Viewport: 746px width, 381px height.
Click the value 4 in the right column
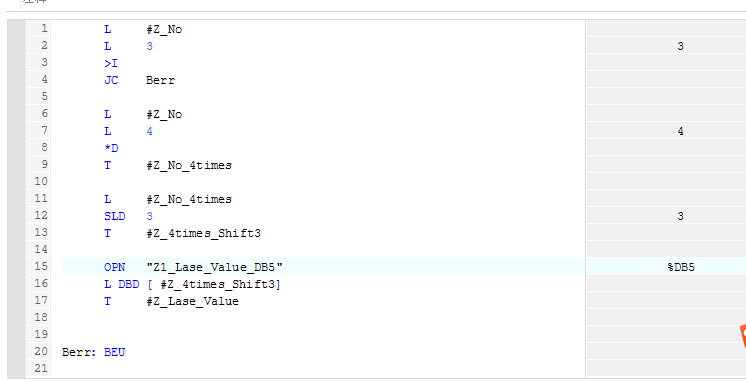pyautogui.click(x=680, y=131)
